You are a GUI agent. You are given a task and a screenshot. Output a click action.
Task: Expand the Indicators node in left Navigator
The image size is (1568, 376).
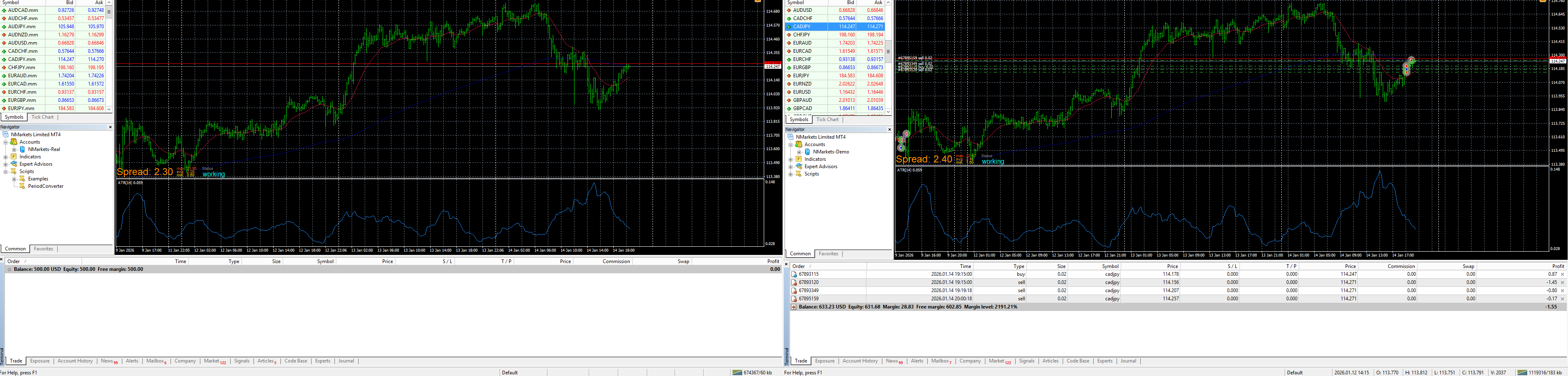click(x=5, y=157)
